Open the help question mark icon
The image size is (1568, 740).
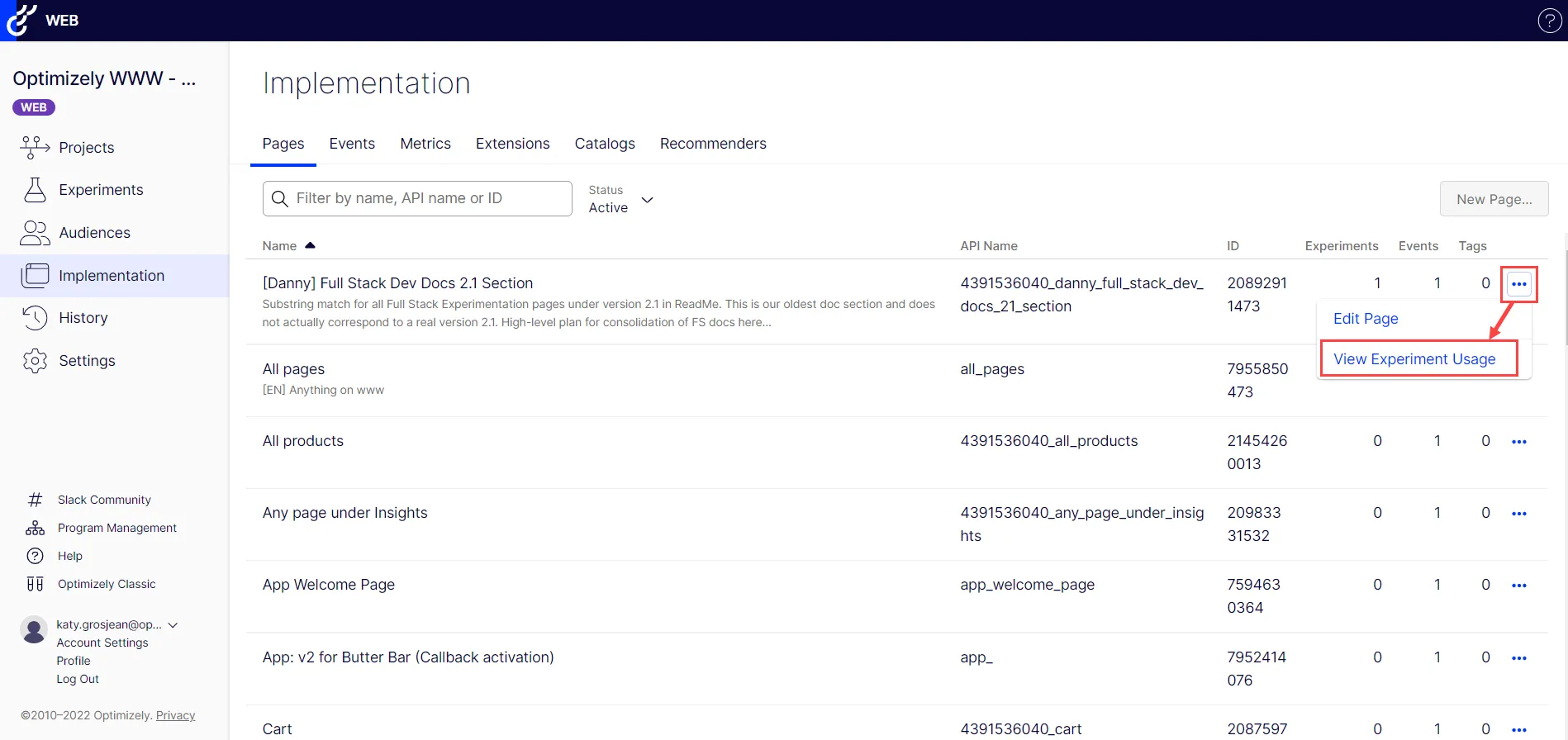[x=1549, y=21]
